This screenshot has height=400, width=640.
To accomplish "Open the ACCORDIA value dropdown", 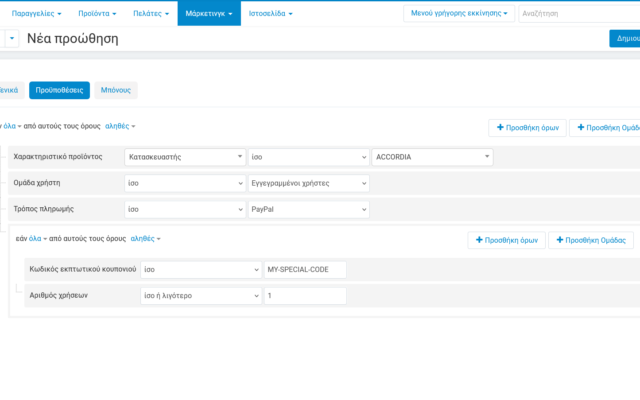I will coord(432,157).
